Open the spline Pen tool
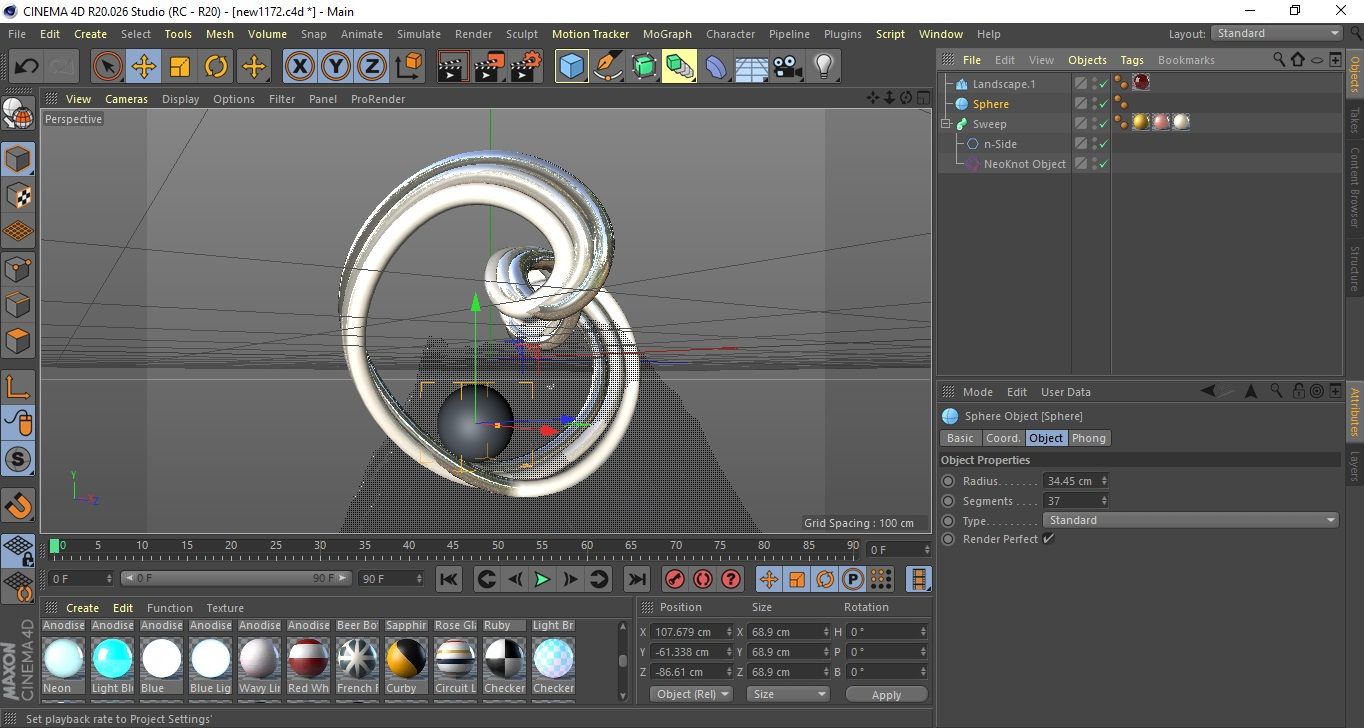 608,67
